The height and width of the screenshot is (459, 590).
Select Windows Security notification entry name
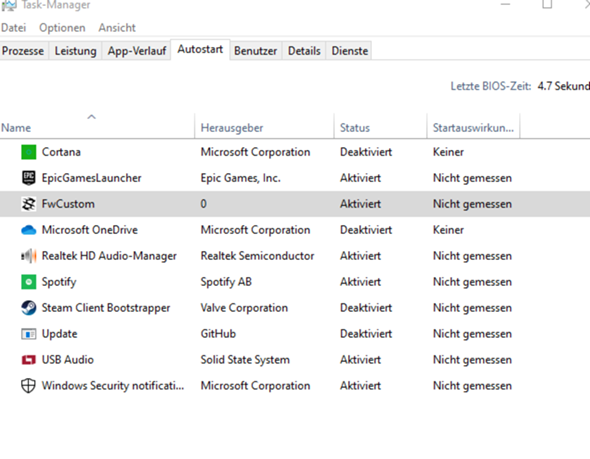tap(113, 386)
